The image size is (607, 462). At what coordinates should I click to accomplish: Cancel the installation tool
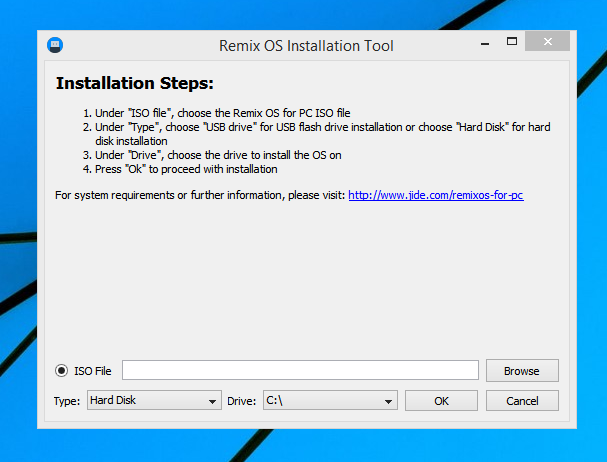(x=522, y=400)
